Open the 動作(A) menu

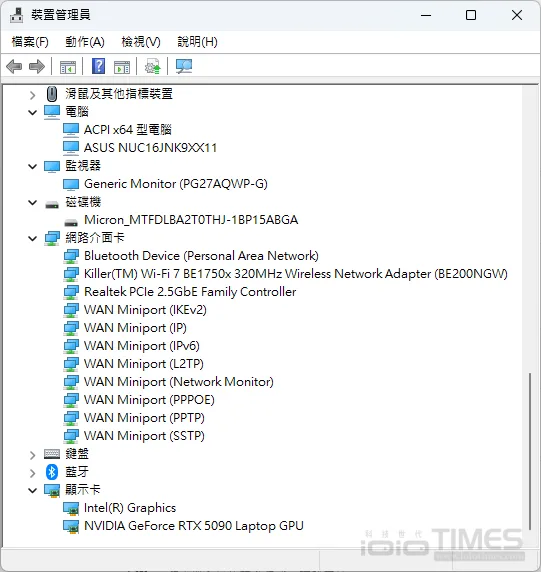coord(85,42)
